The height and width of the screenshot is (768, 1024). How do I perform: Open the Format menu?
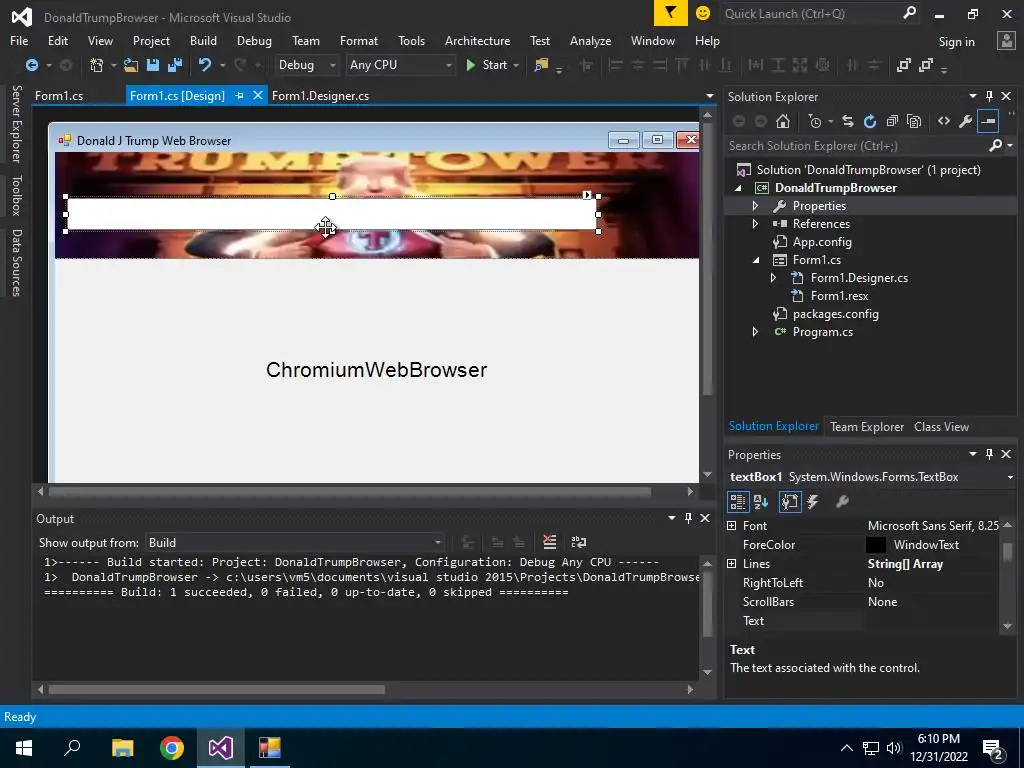pos(359,40)
